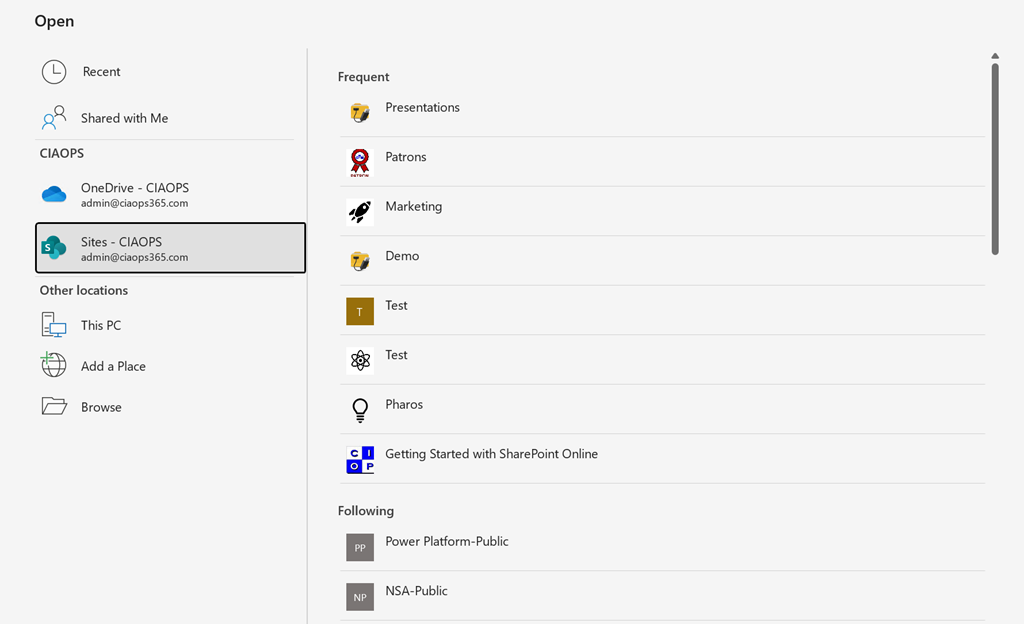Open the Presentations site
Image resolution: width=1024 pixels, height=624 pixels.
click(x=422, y=108)
